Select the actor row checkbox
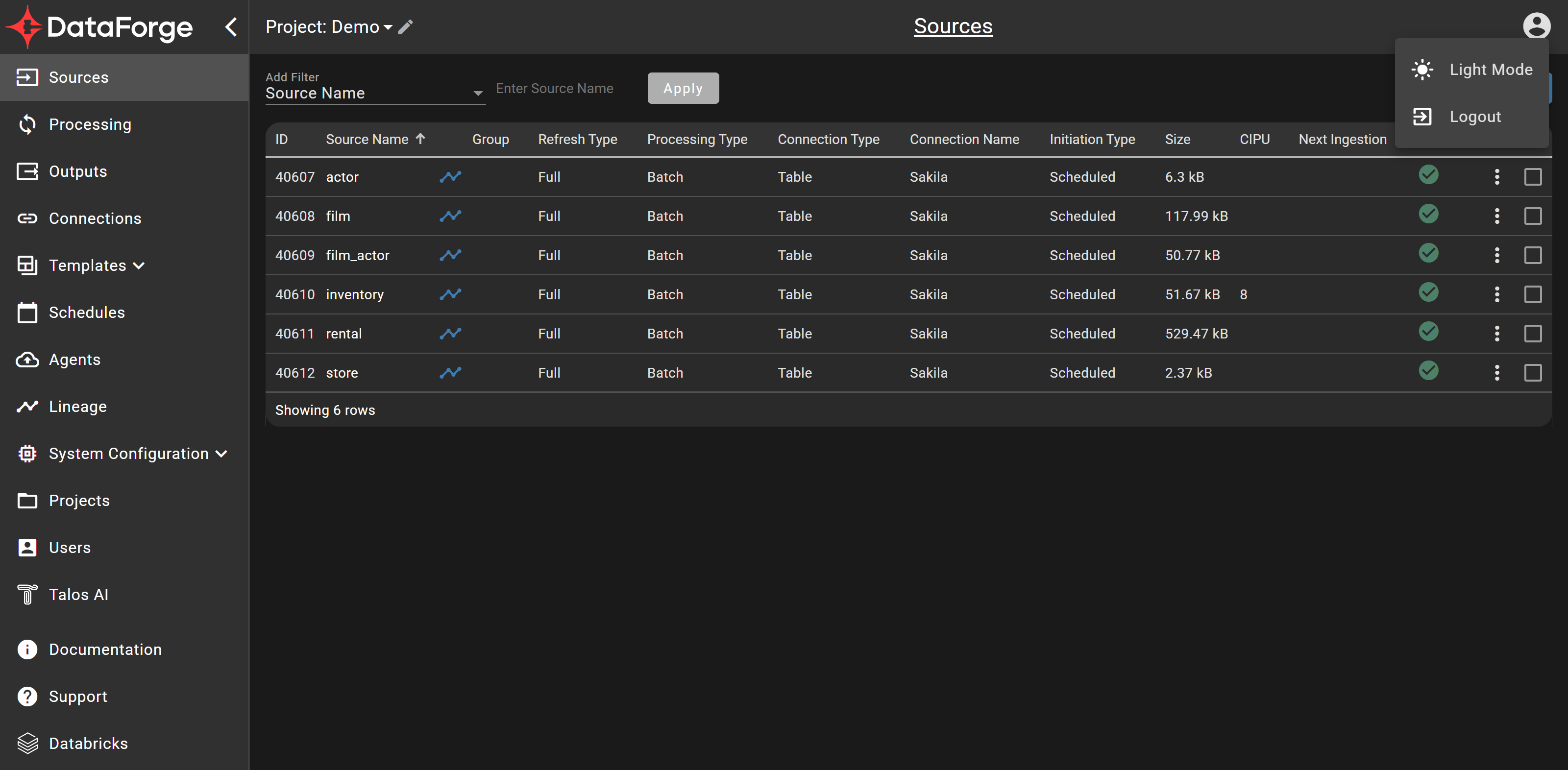The image size is (1568, 770). point(1533,176)
